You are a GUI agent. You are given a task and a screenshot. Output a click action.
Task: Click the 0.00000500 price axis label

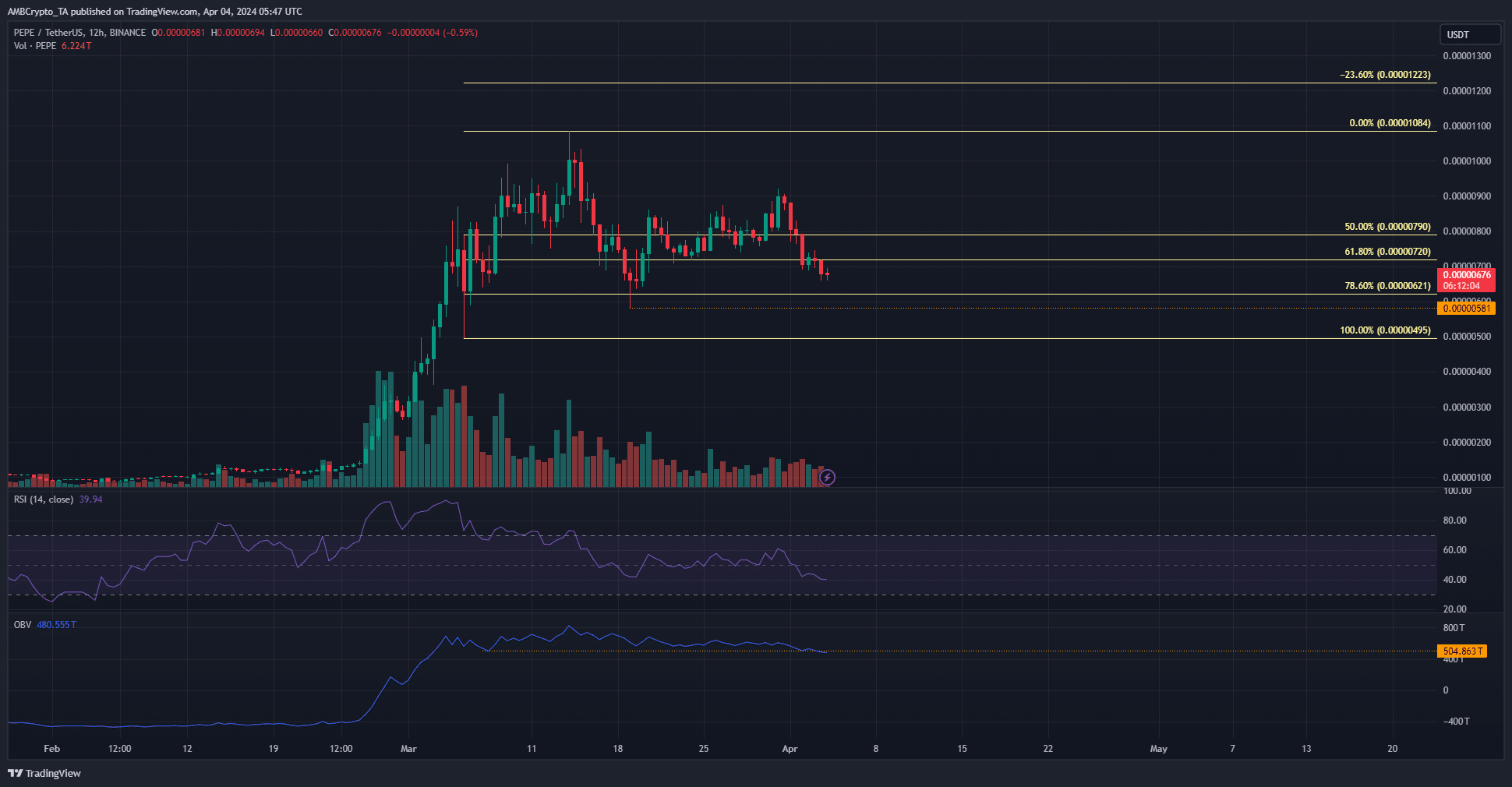click(1467, 337)
